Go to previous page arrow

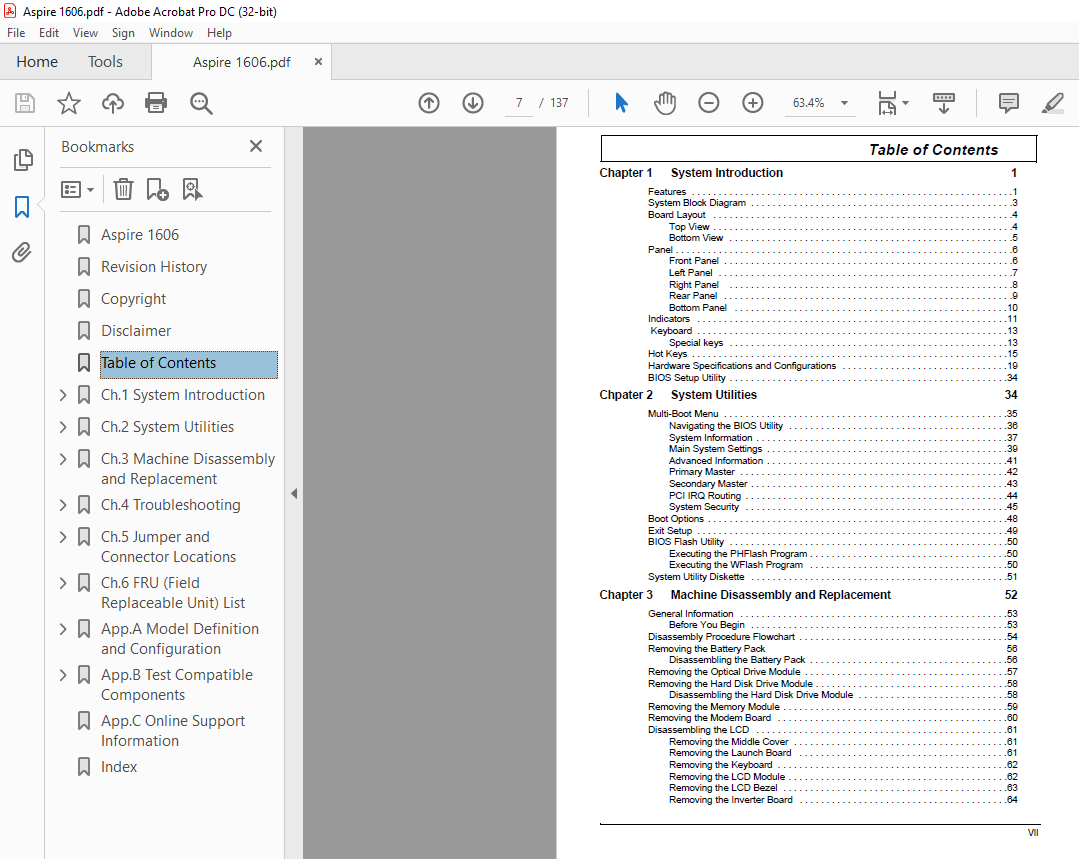pyautogui.click(x=429, y=103)
